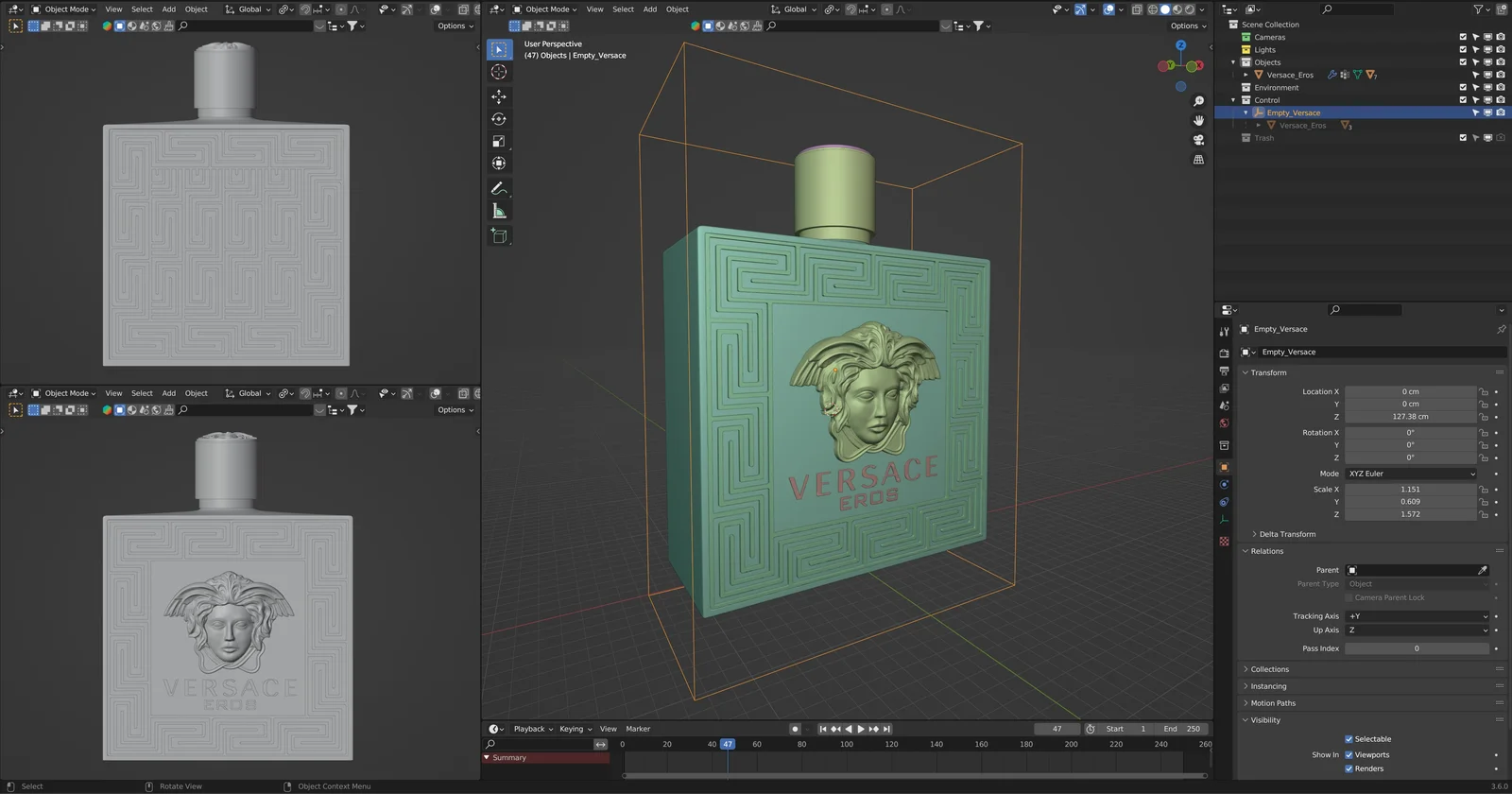The height and width of the screenshot is (794, 1512).
Task: Select the Annotate tool in main viewport
Action: 499,189
